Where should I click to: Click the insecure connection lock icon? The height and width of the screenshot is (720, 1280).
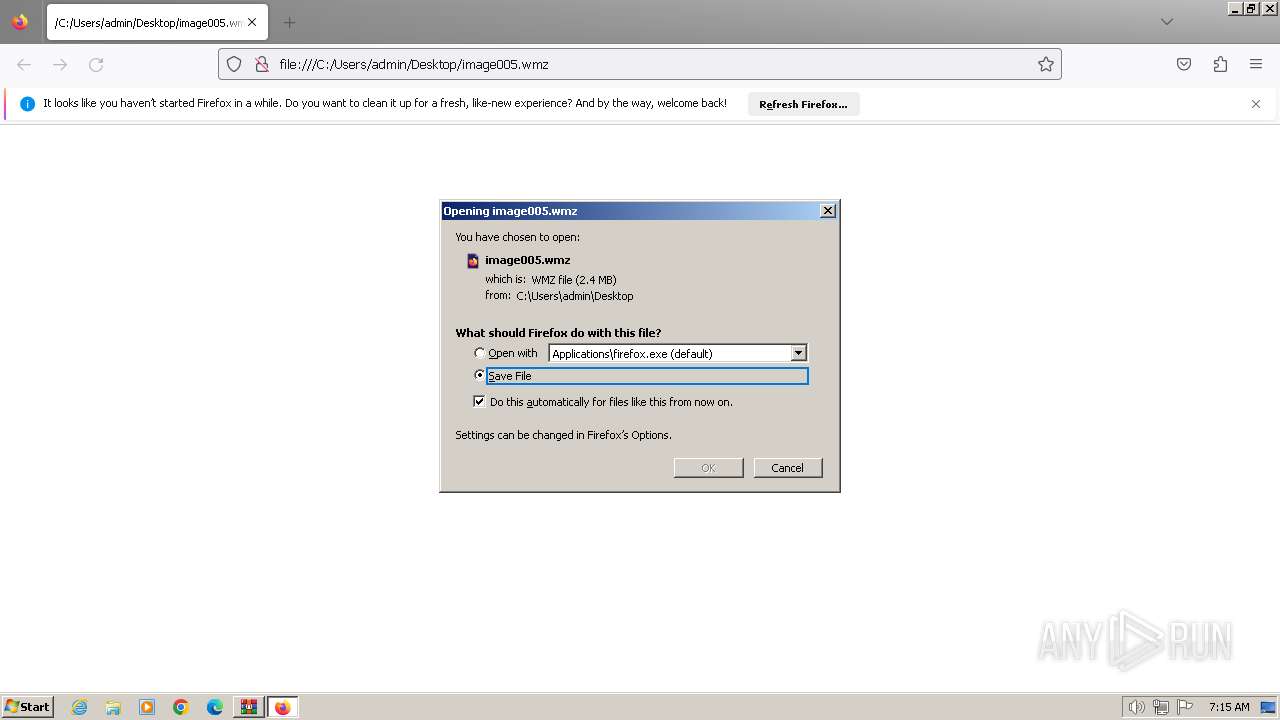pyautogui.click(x=261, y=64)
